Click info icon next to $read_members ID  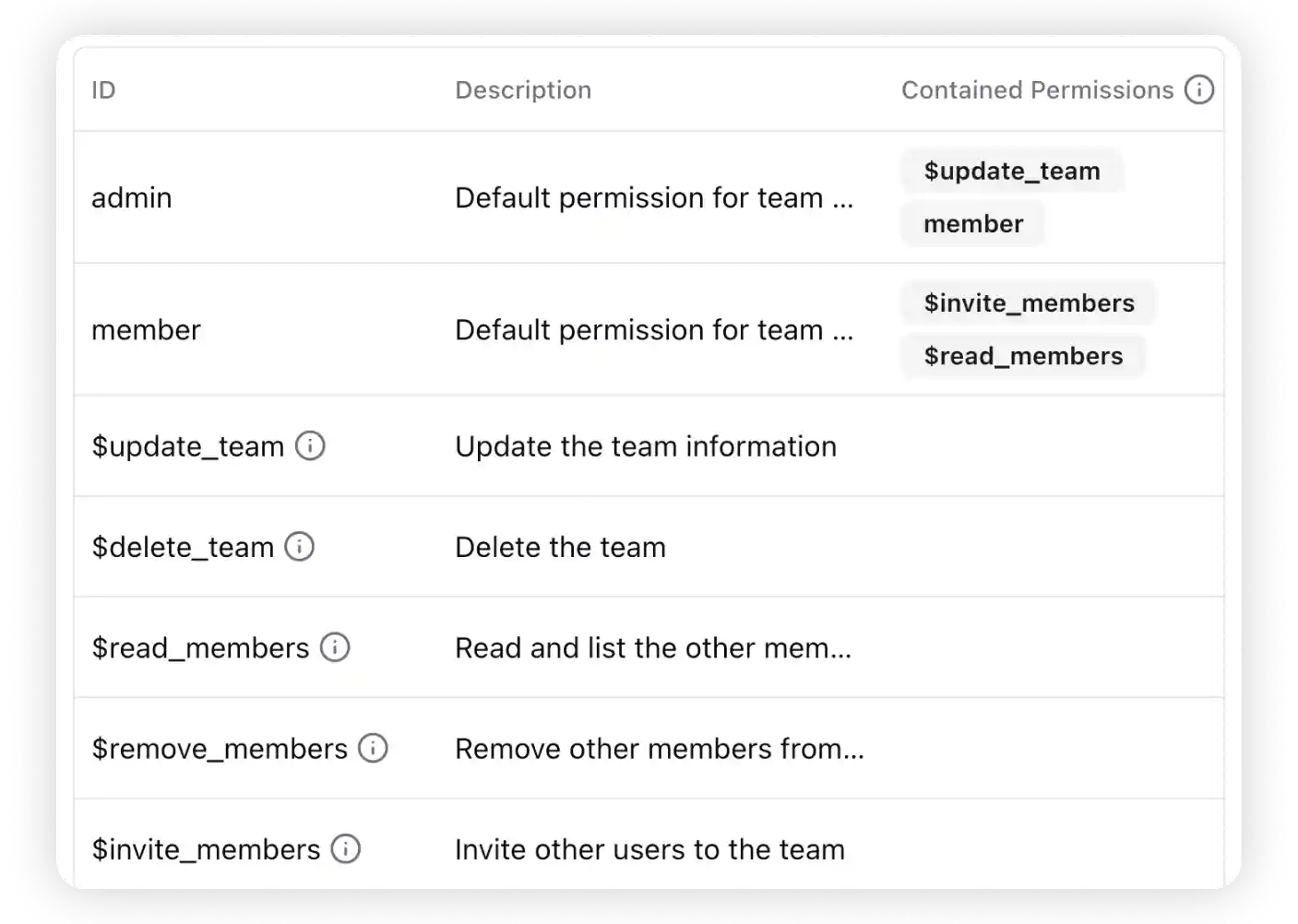point(335,647)
